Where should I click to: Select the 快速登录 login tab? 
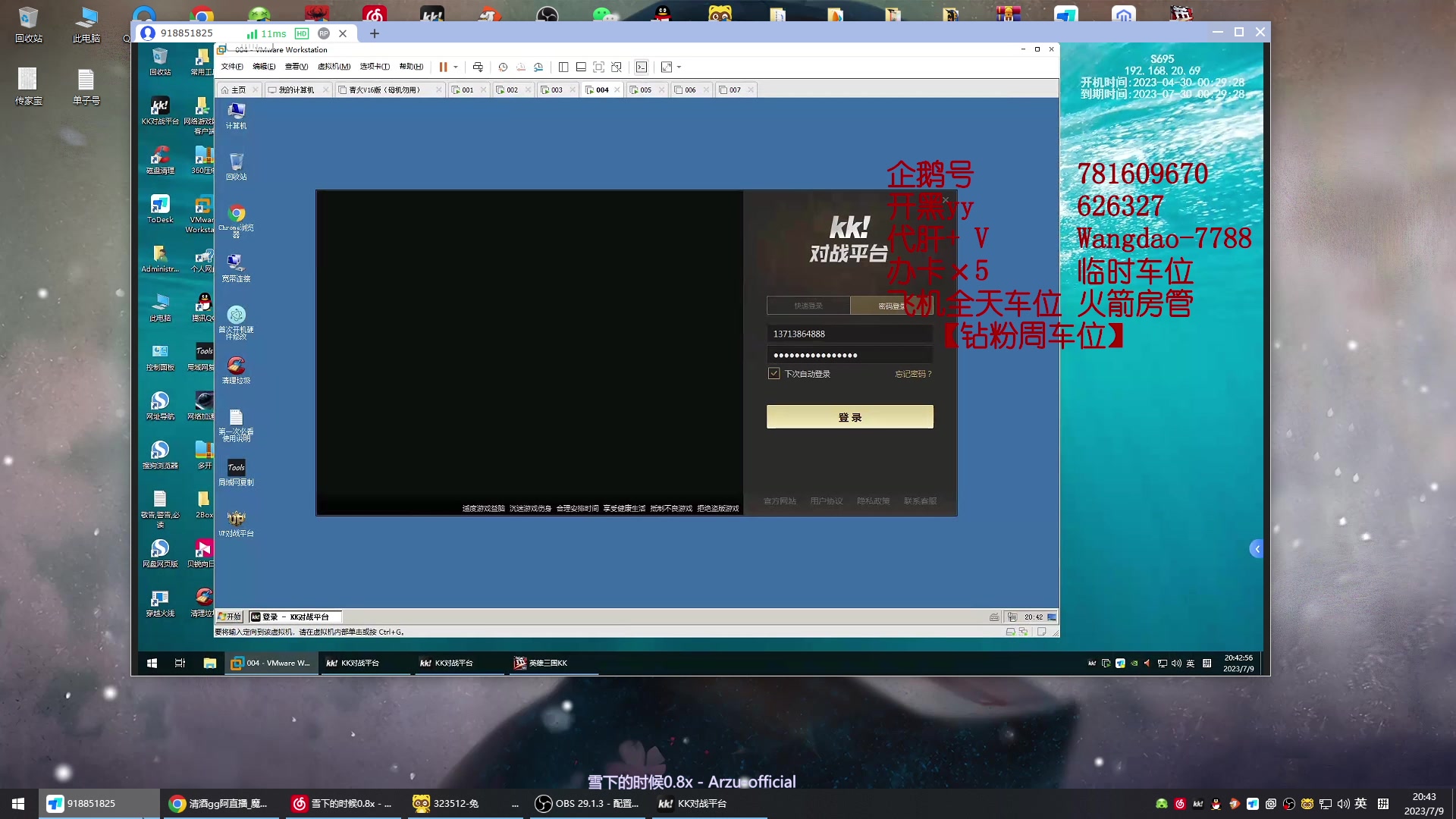[x=808, y=306]
